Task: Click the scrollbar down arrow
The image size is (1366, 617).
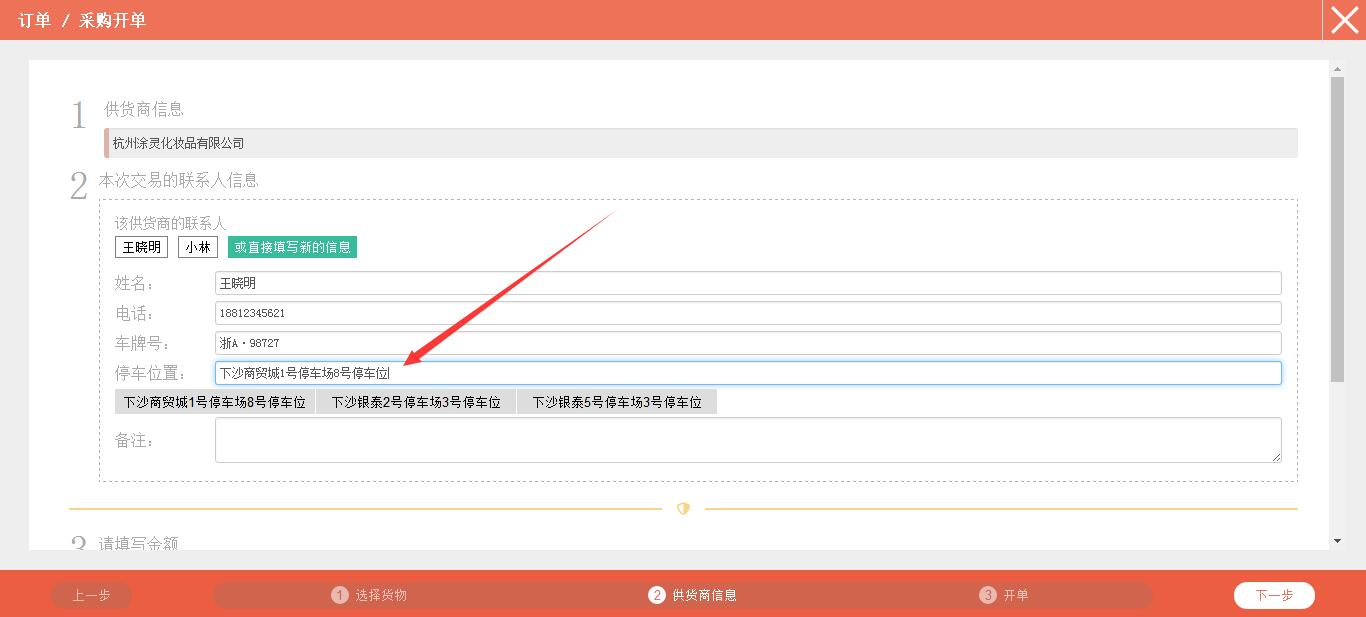Action: pos(1337,541)
